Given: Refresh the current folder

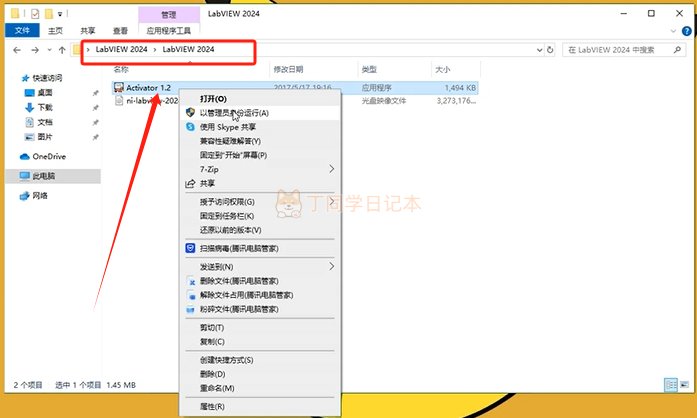Looking at the screenshot, I should pos(550,50).
